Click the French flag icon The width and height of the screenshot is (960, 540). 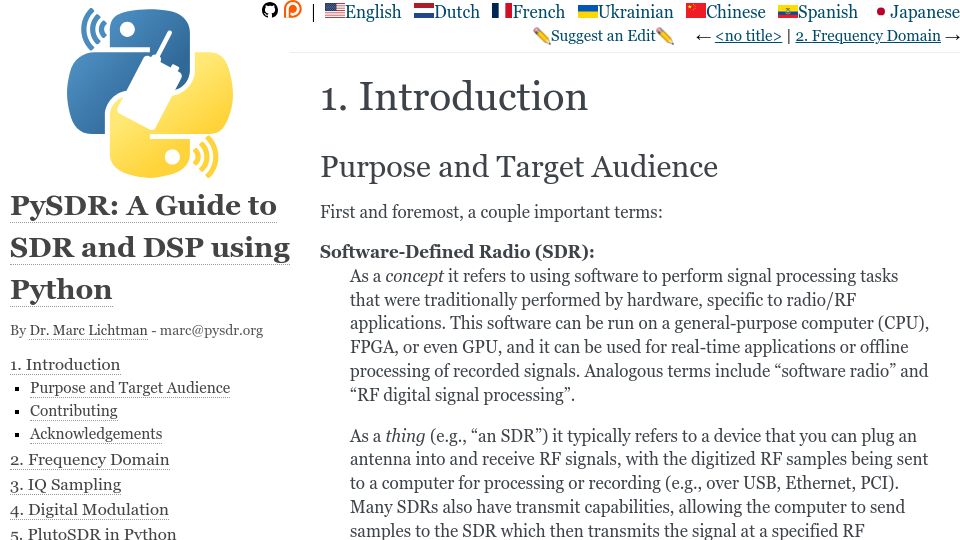click(501, 10)
